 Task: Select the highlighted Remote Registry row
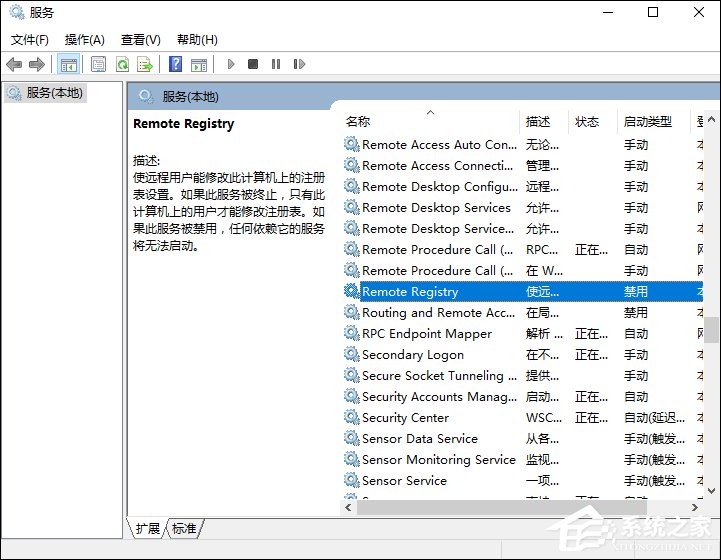tap(522, 291)
